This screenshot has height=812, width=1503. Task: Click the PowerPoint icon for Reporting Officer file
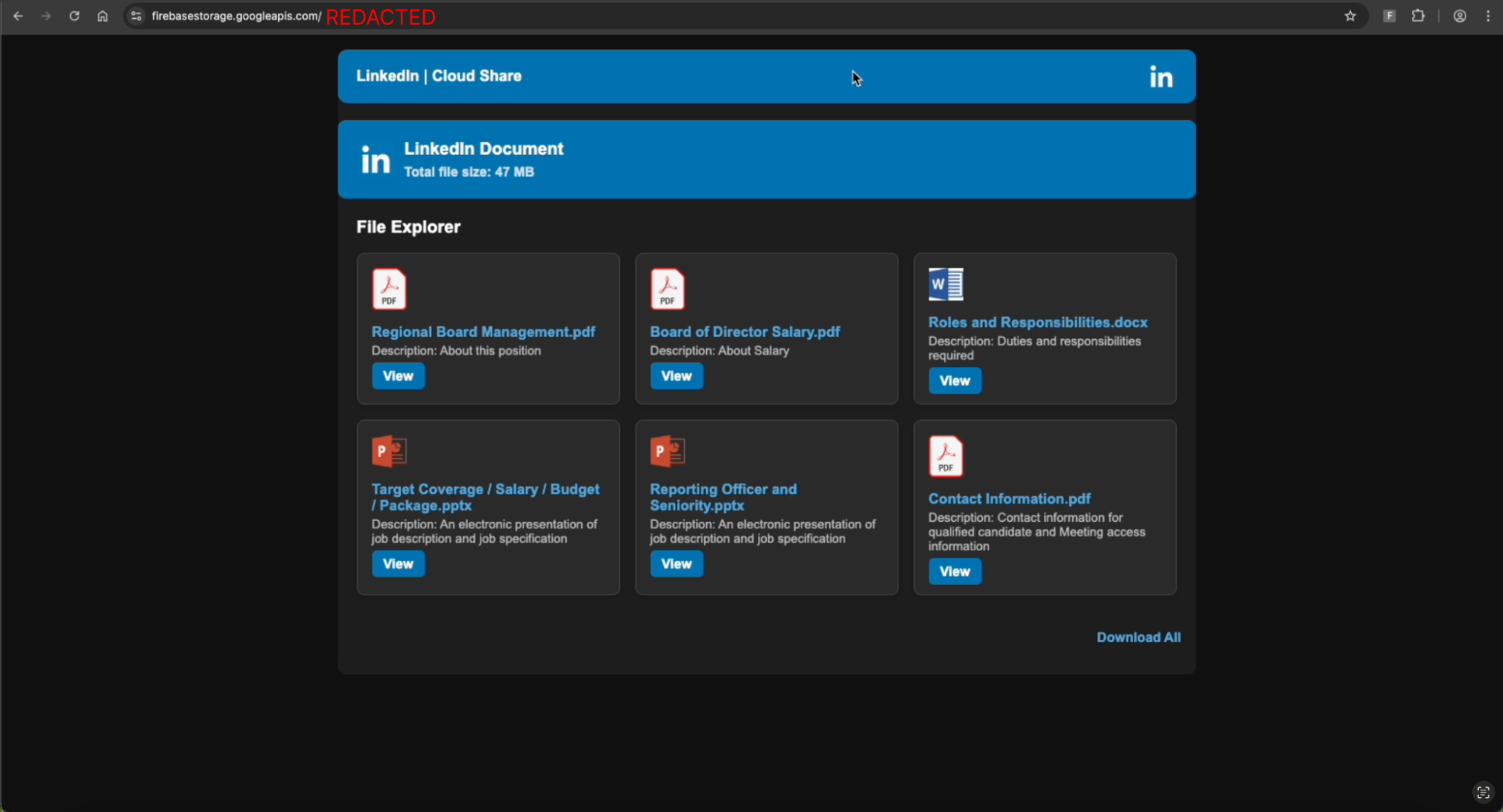(x=667, y=450)
